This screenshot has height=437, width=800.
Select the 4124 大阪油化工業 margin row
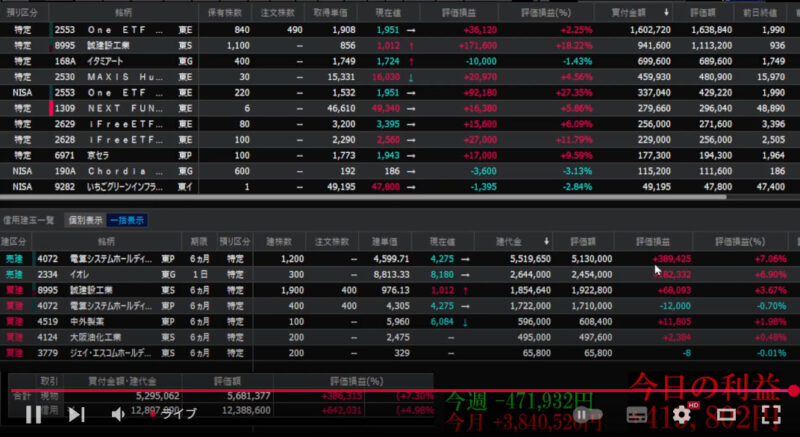(400, 338)
